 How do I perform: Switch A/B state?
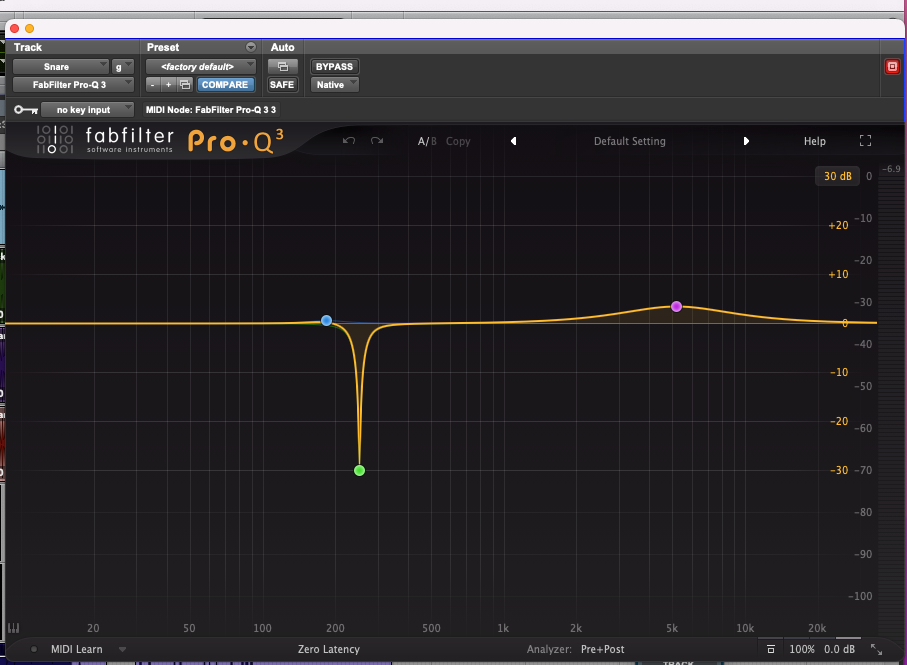tap(427, 141)
